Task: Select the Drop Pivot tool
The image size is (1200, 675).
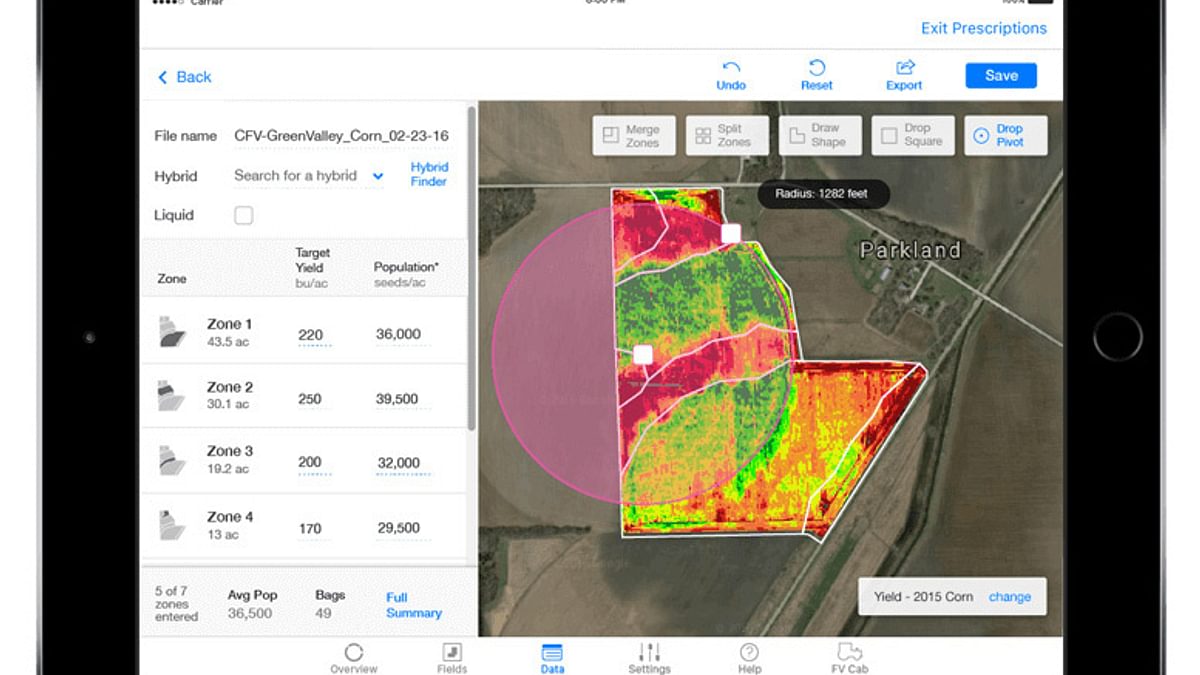Action: point(1006,136)
